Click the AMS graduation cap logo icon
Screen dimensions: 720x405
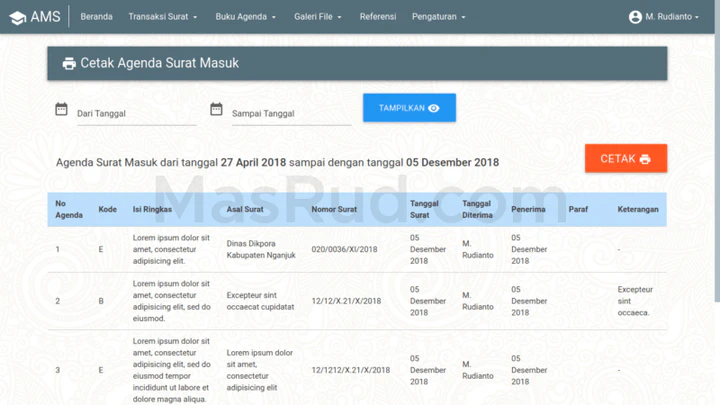click(17, 17)
